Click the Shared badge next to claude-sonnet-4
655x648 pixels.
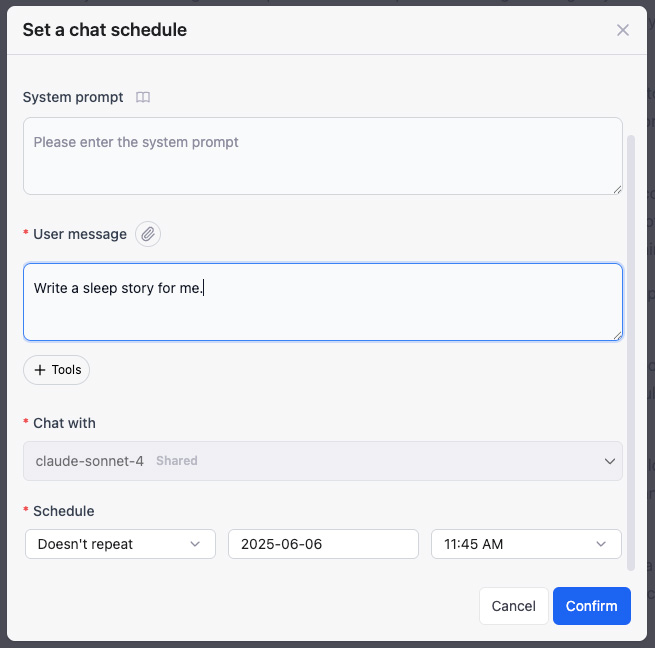177,461
